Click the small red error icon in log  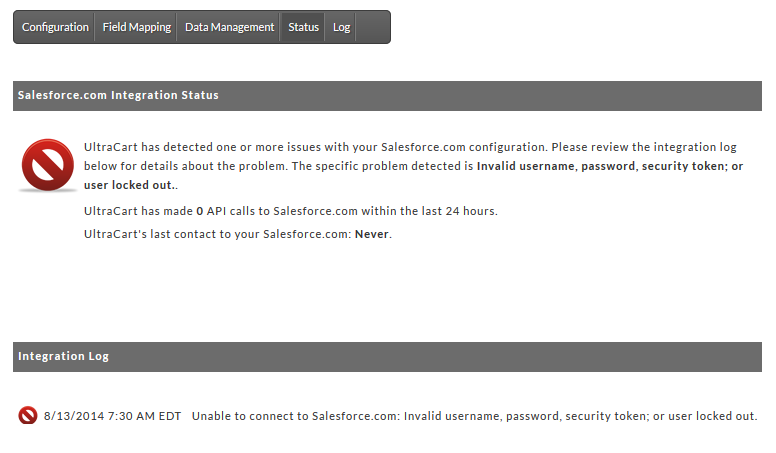point(28,415)
